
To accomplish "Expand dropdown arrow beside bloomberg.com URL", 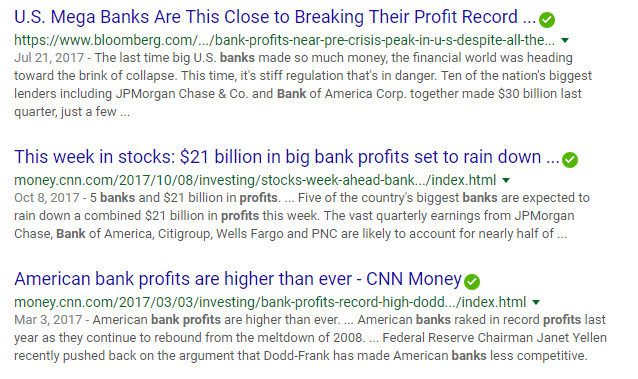I will point(565,40).
